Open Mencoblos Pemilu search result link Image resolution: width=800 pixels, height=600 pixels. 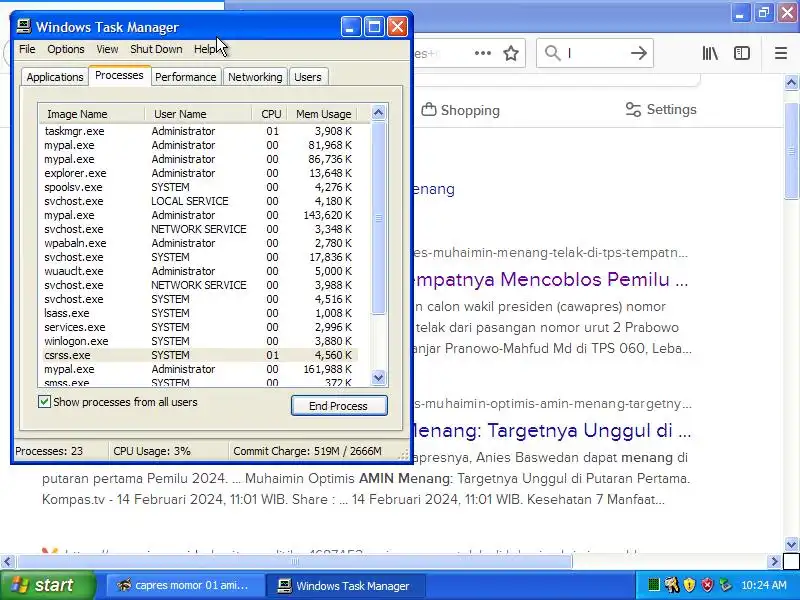[551, 280]
